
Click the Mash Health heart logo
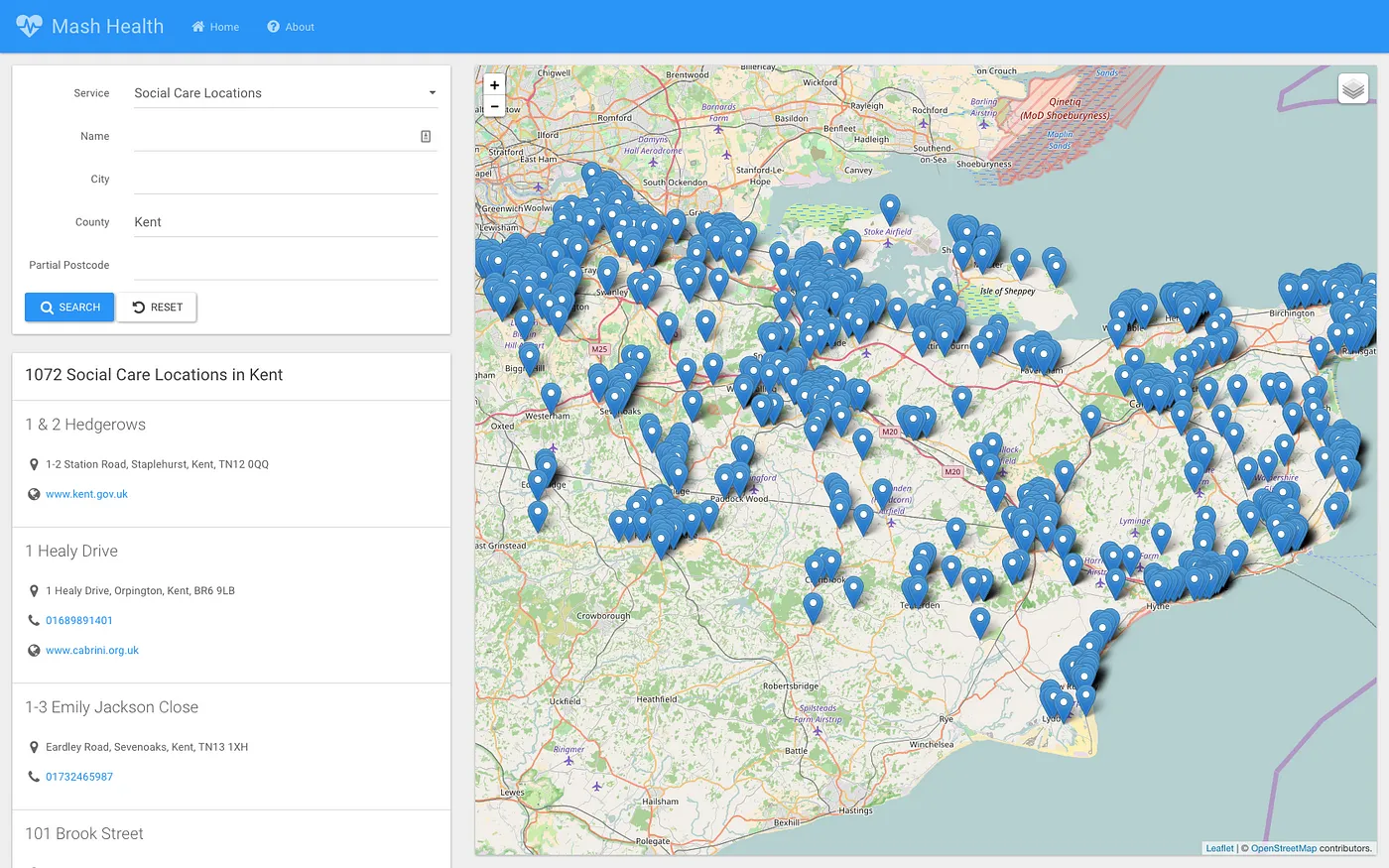29,26
